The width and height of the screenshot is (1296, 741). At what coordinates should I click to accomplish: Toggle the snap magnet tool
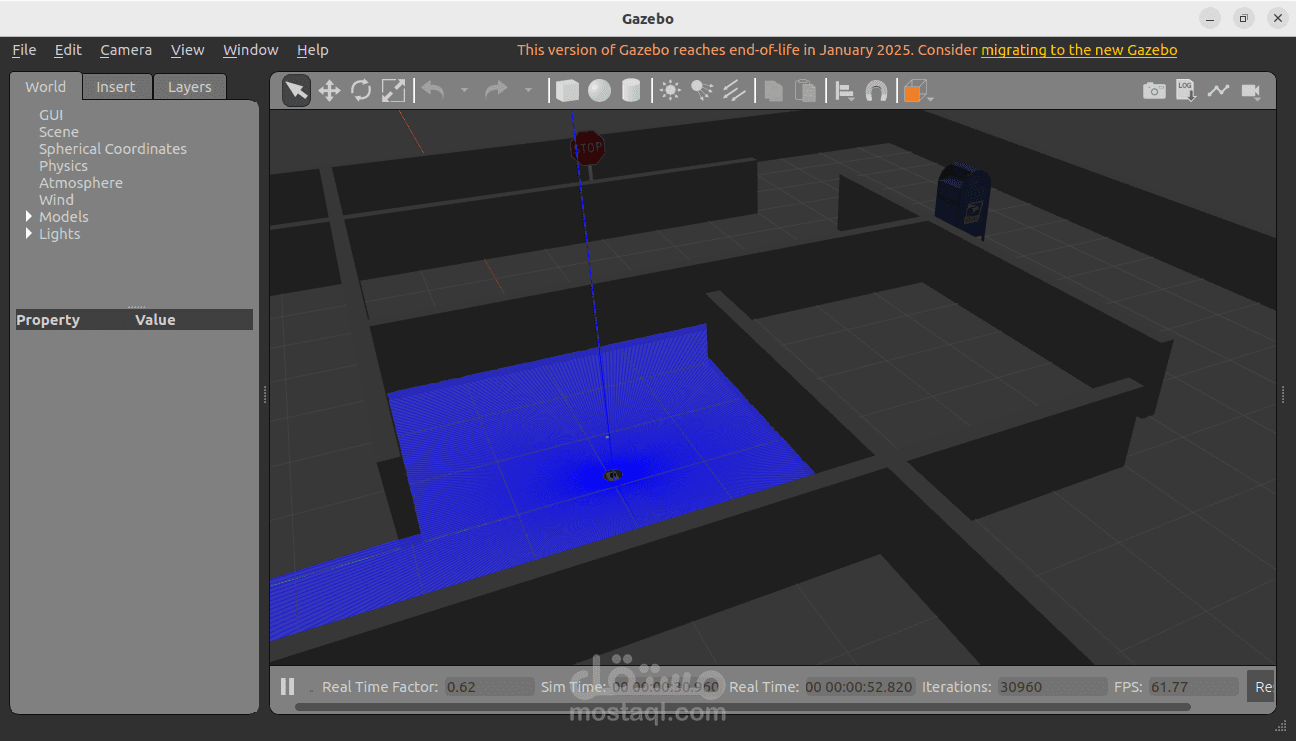(876, 91)
